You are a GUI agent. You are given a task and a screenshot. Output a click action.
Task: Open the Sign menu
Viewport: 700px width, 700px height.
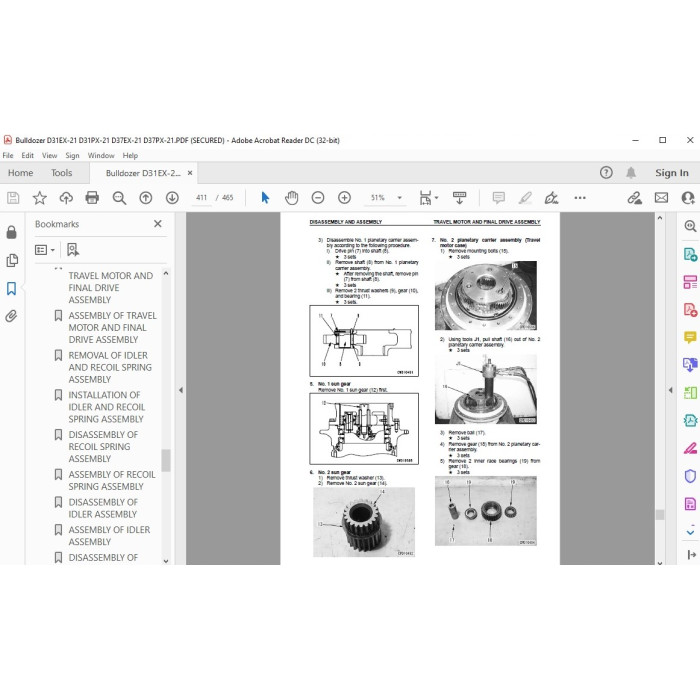point(72,155)
